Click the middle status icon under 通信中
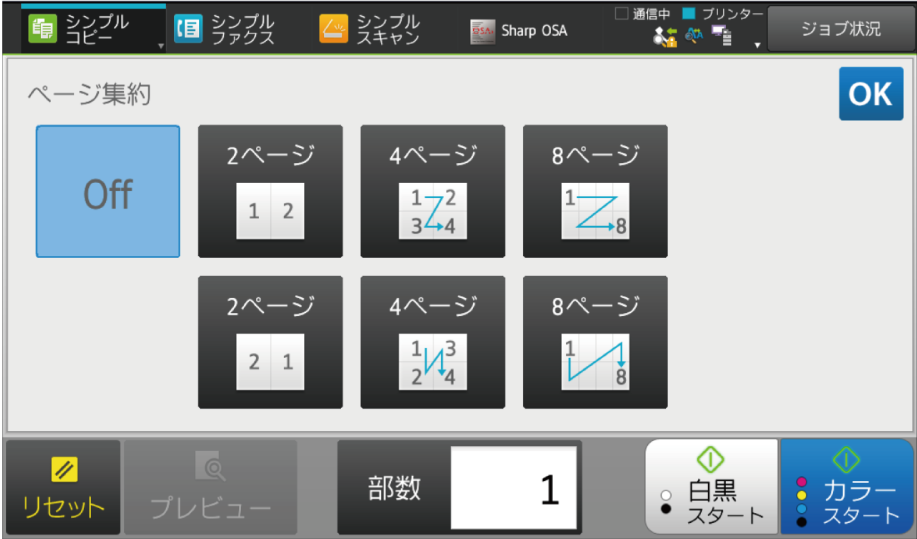917x539 pixels. [694, 36]
